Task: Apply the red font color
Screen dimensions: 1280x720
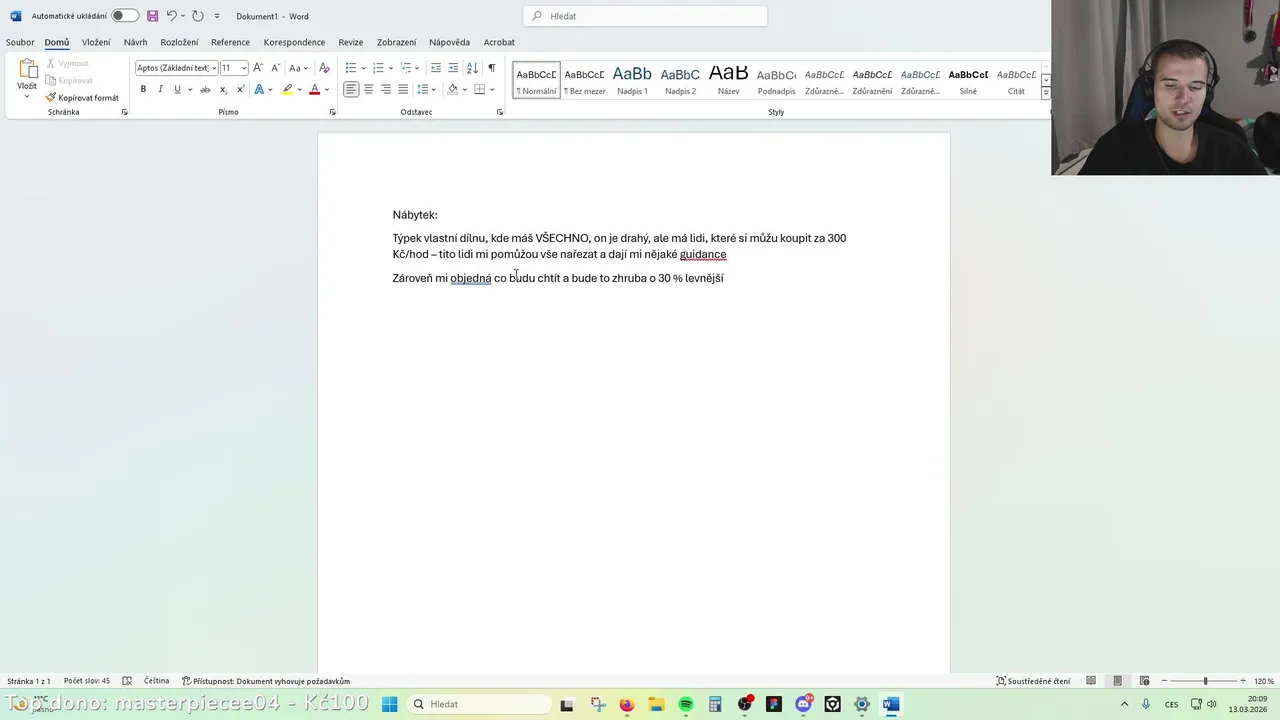Action: [x=314, y=89]
